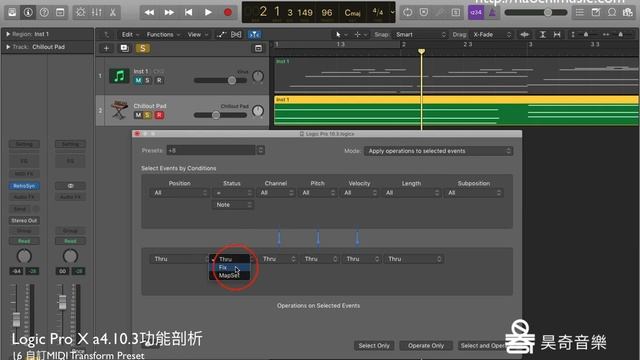Image resolution: width=640 pixels, height=360 pixels.
Task: Adjust Inst 1 track volume slider
Action: (220, 80)
